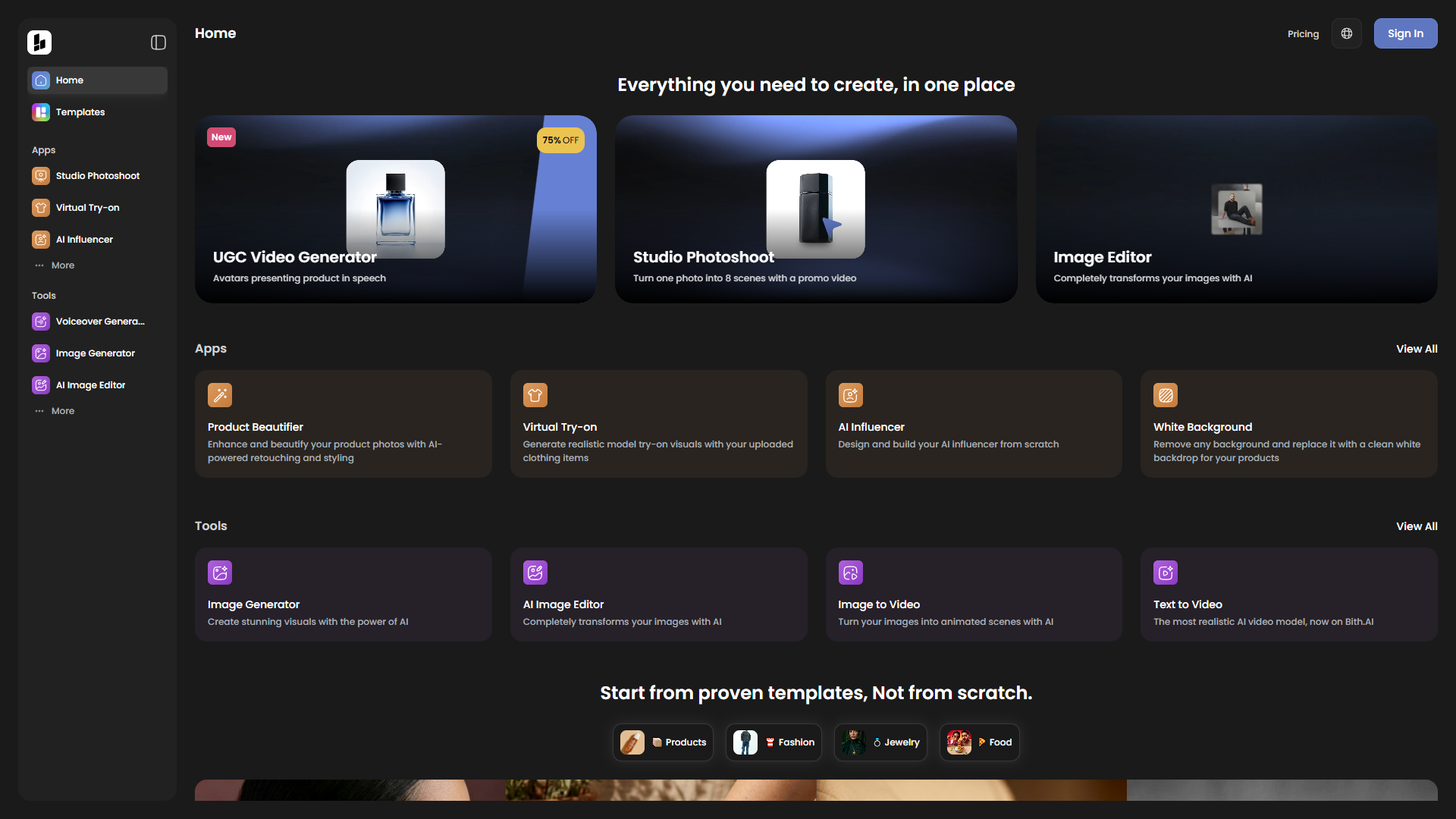Open the Image to Video card title
The image size is (1456, 819).
(879, 604)
